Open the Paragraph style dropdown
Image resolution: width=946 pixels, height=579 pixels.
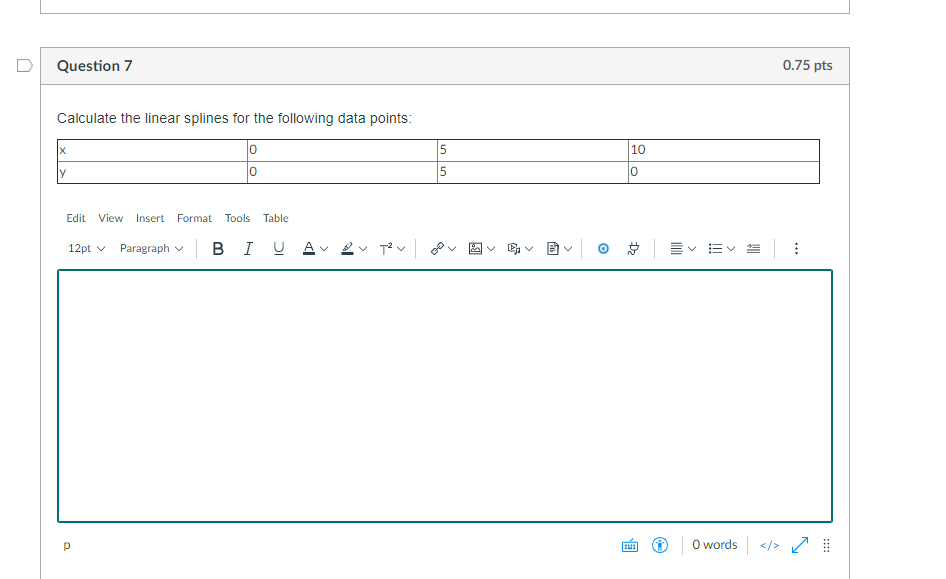click(x=151, y=248)
